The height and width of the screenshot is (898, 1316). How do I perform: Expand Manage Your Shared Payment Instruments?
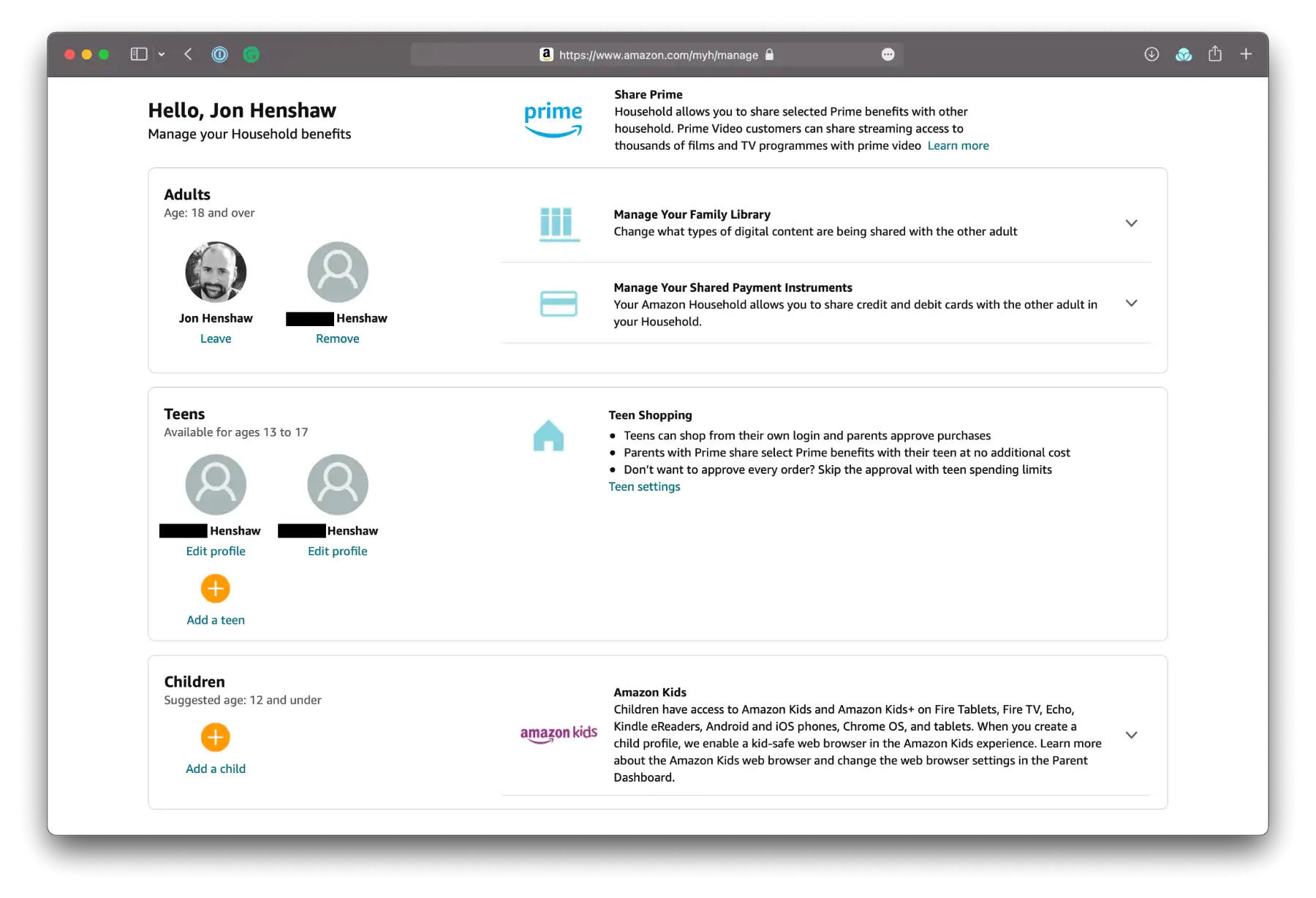tap(1131, 303)
